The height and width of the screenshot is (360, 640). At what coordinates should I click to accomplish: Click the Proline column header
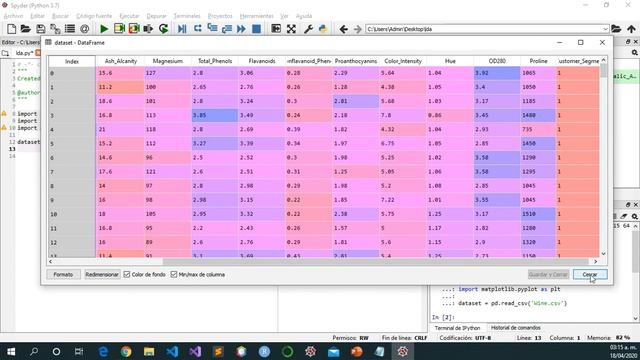tap(538, 61)
